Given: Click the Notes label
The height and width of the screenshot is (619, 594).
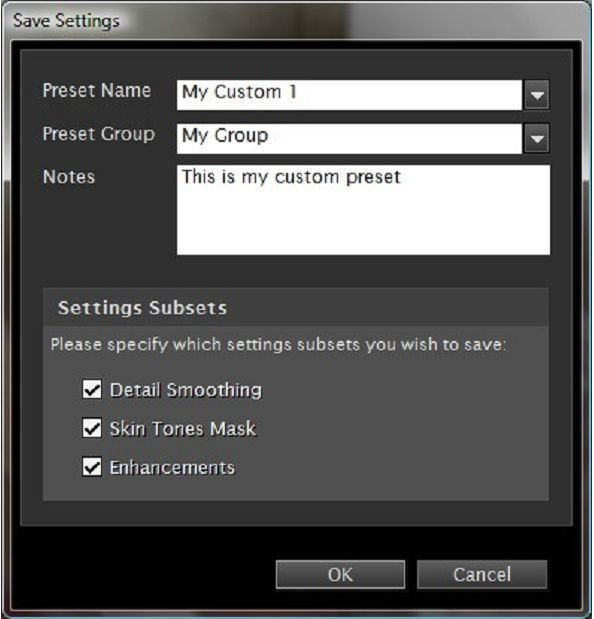Looking at the screenshot, I should (69, 176).
